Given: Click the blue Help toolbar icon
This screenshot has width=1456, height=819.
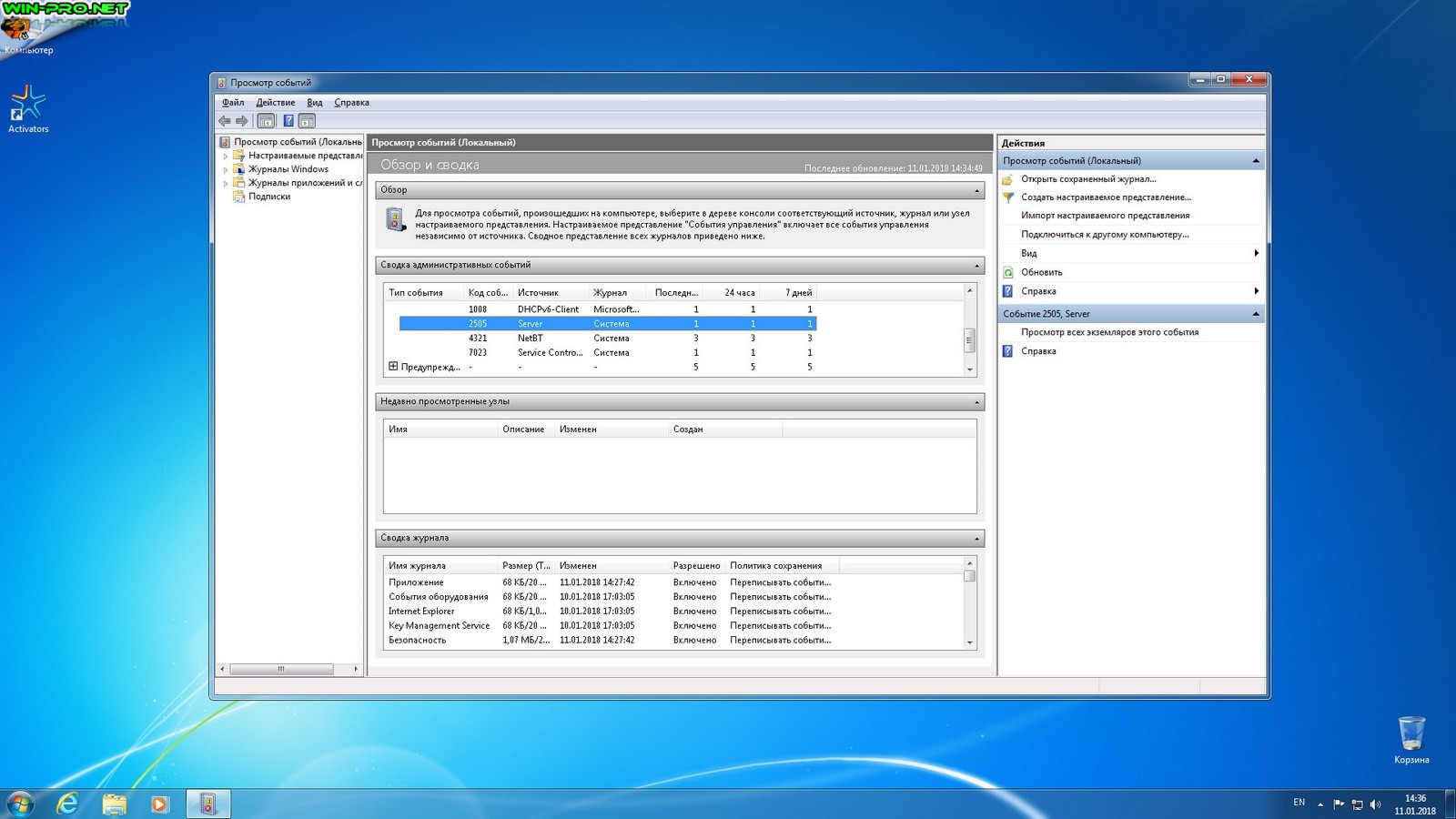Looking at the screenshot, I should 288,121.
